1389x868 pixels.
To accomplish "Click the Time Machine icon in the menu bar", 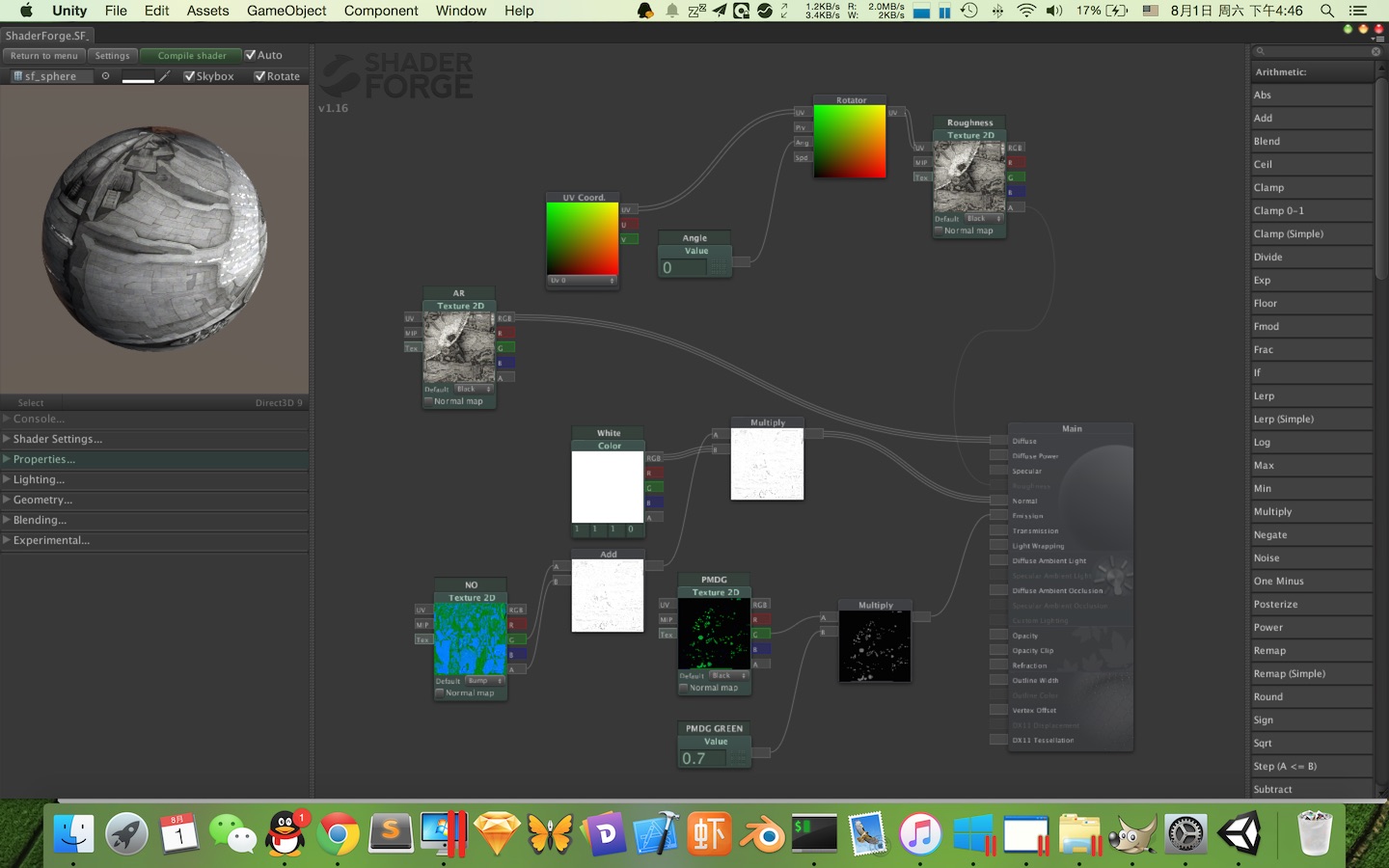I will [x=969, y=11].
